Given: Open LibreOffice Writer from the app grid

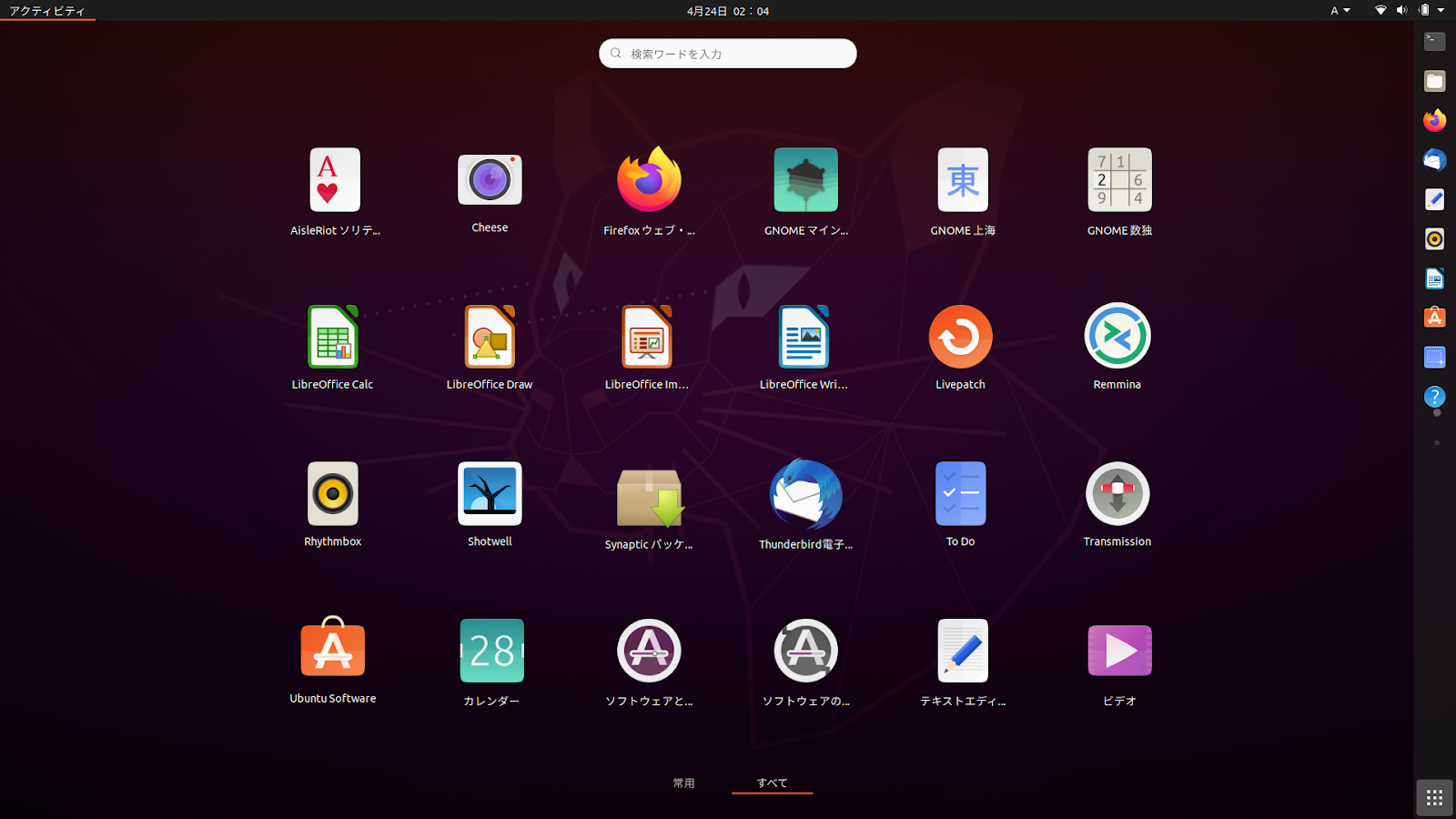Looking at the screenshot, I should (x=804, y=337).
